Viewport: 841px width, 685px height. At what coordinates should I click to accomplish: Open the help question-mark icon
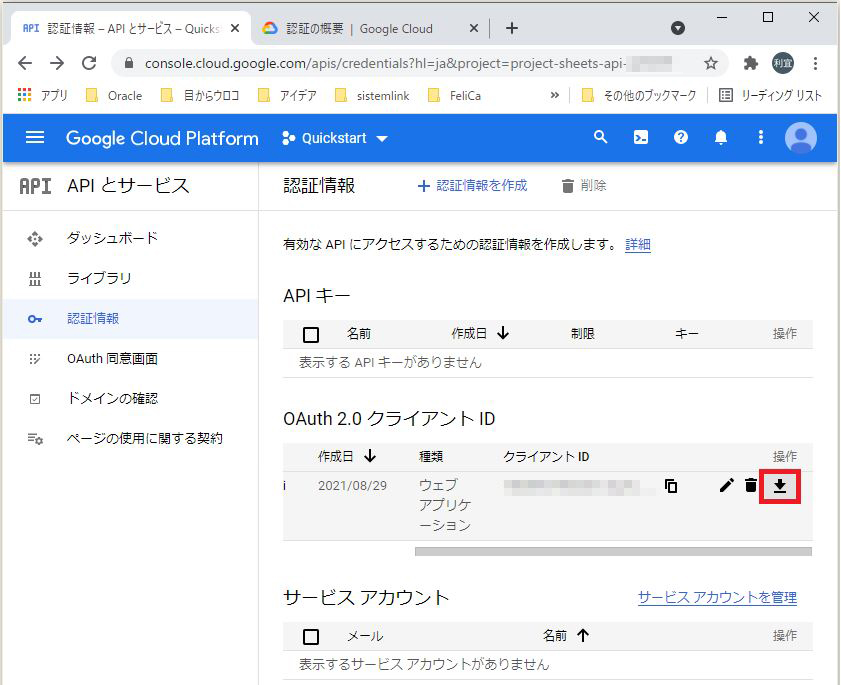[x=681, y=137]
